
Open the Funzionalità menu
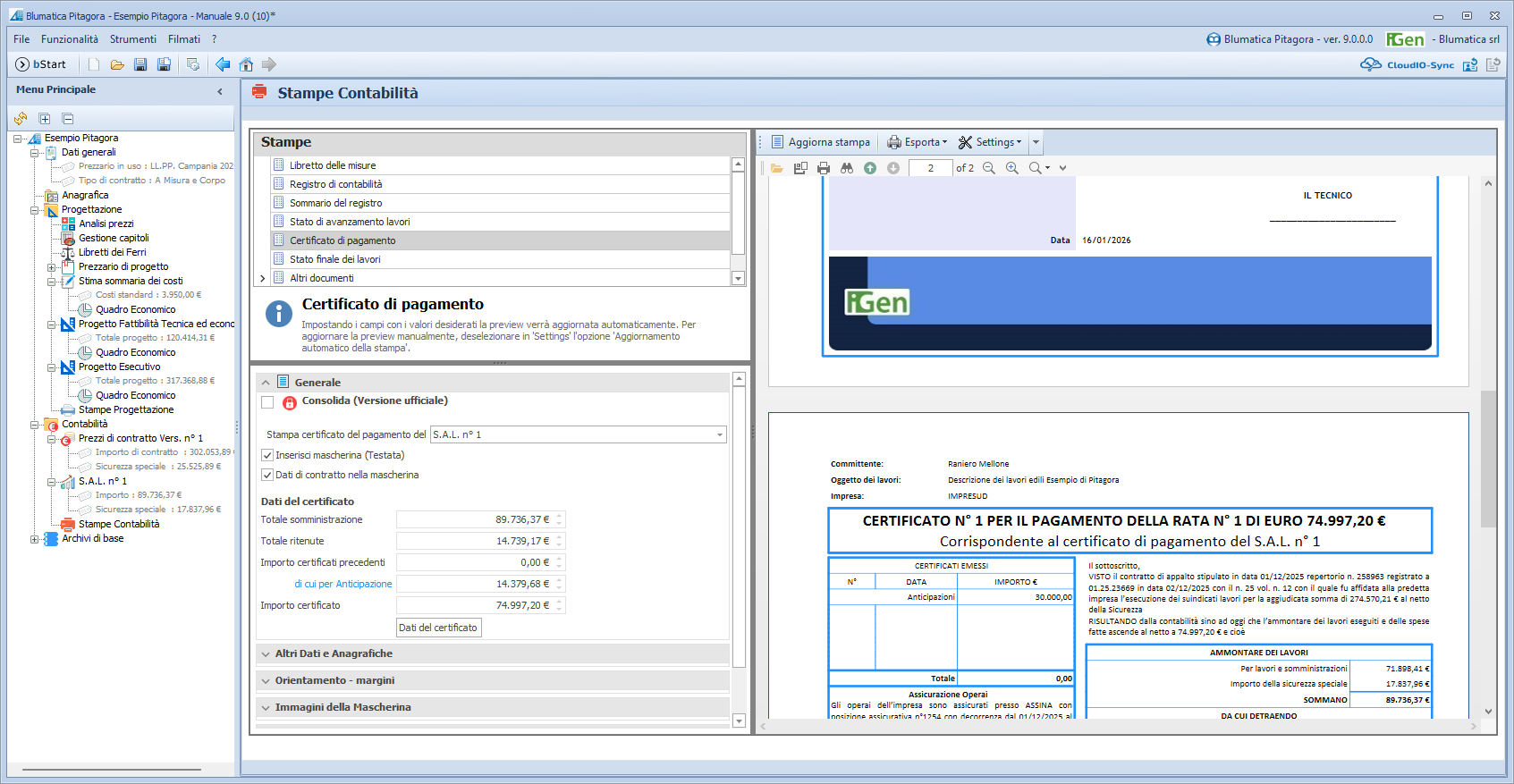click(70, 39)
